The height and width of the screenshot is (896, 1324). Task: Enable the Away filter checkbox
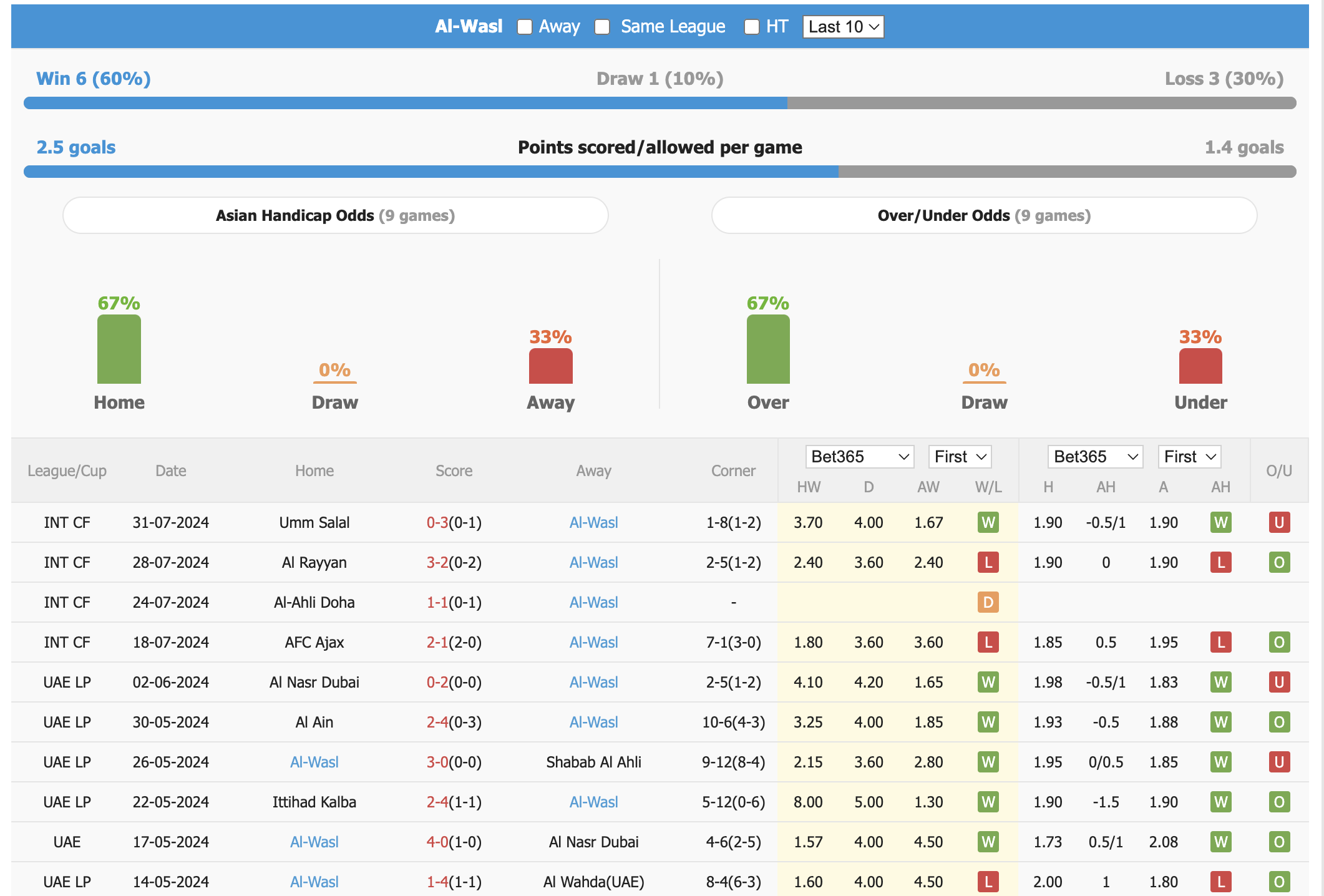point(525,27)
